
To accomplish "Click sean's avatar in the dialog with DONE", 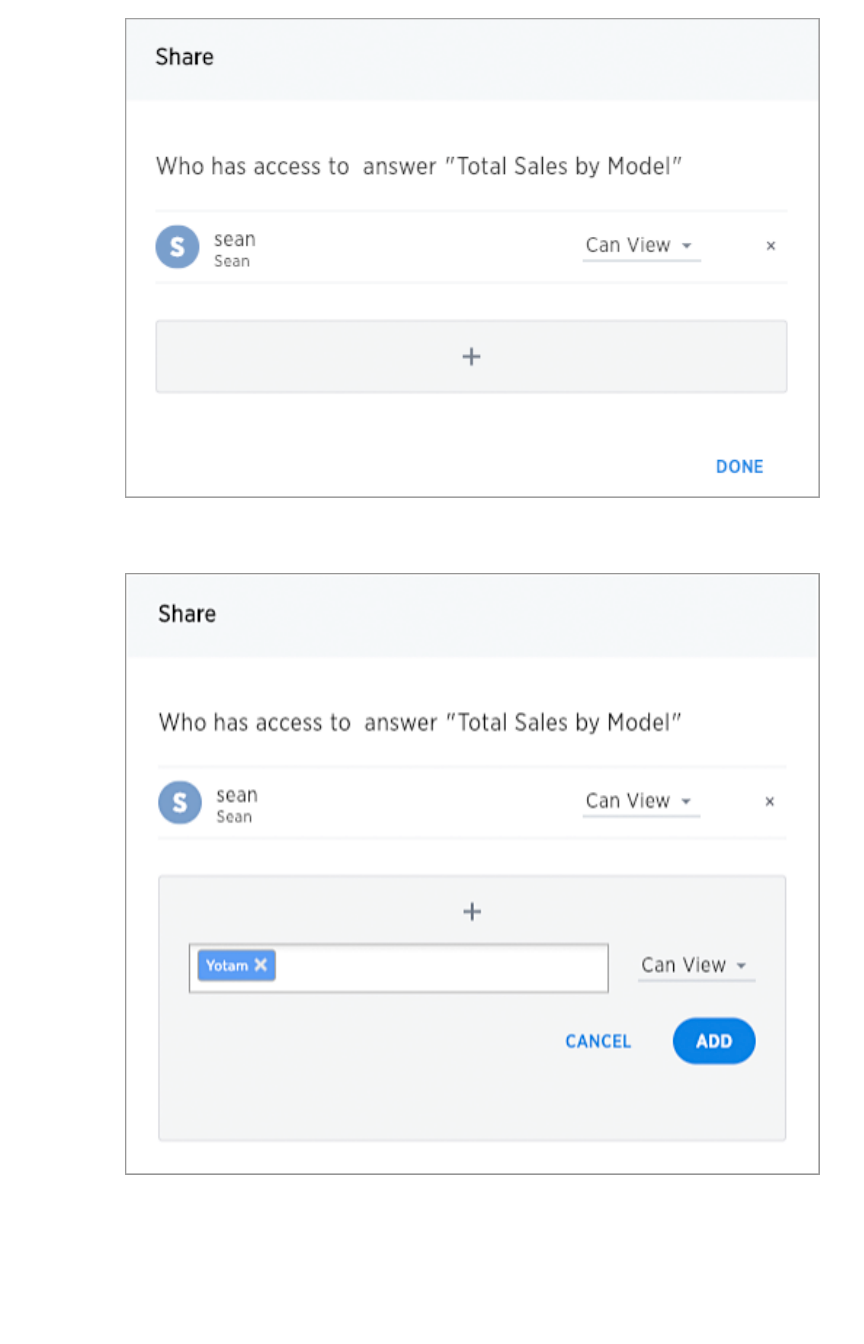I will click(x=177, y=247).
